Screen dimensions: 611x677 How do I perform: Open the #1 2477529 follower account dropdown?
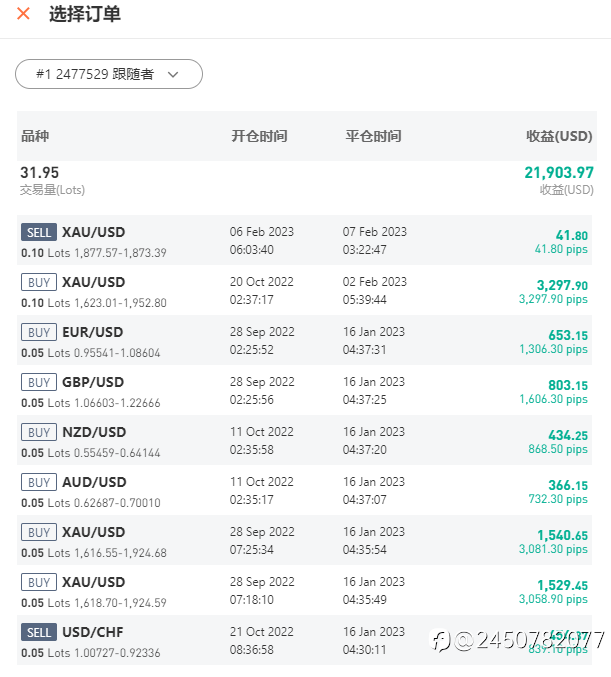click(109, 74)
